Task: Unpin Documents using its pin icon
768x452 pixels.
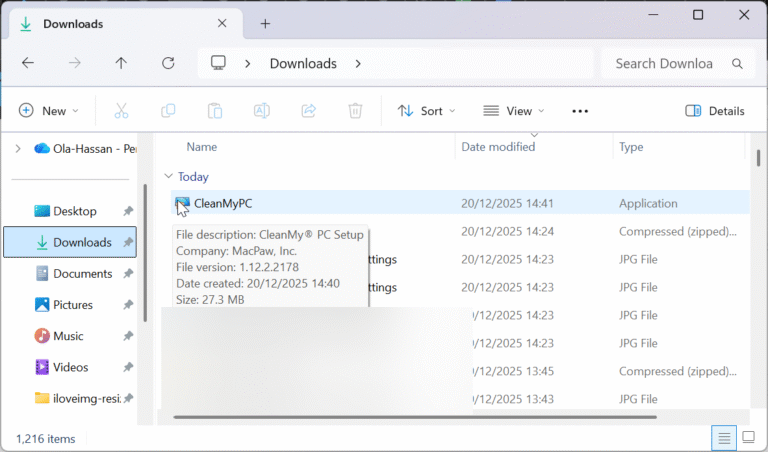Action: (128, 274)
